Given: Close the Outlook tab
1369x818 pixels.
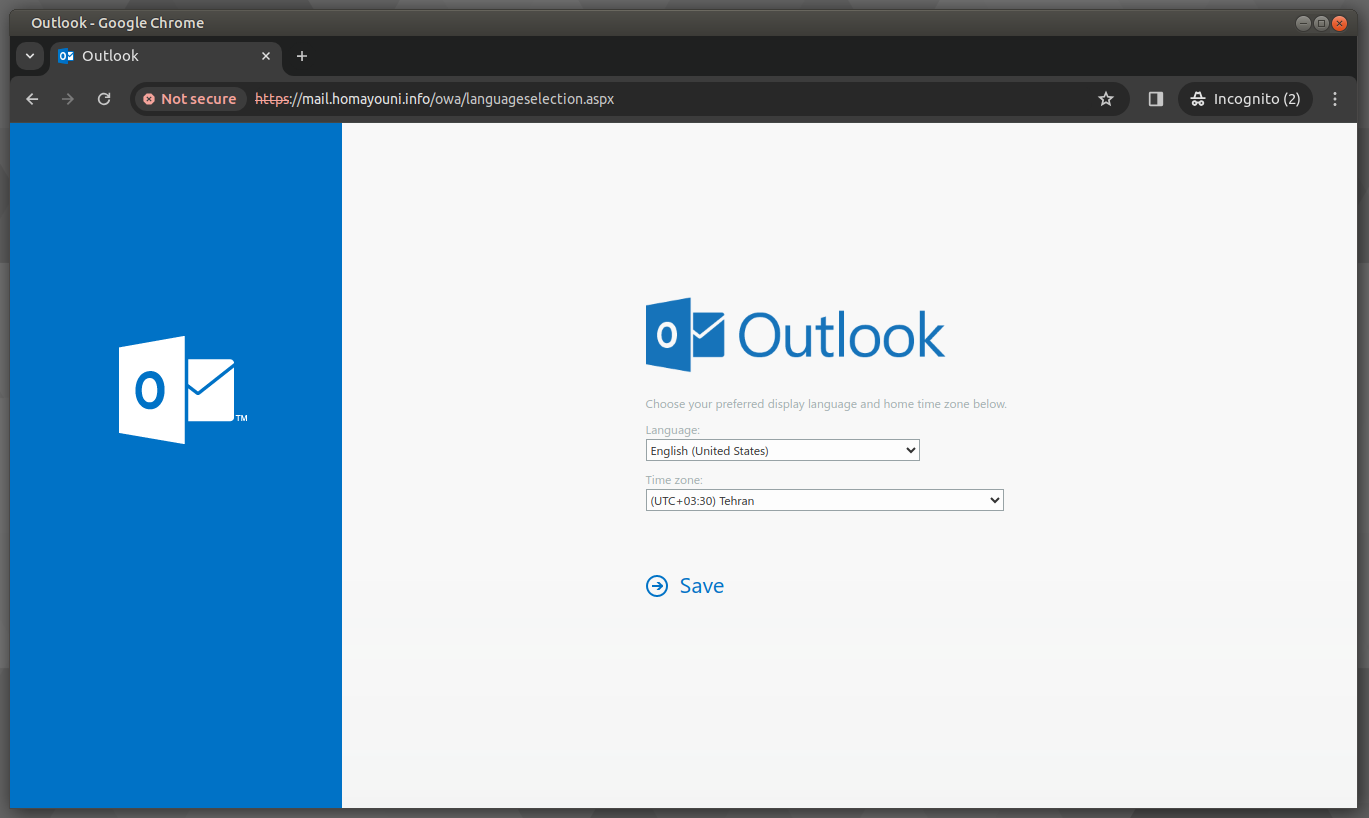Looking at the screenshot, I should [266, 56].
